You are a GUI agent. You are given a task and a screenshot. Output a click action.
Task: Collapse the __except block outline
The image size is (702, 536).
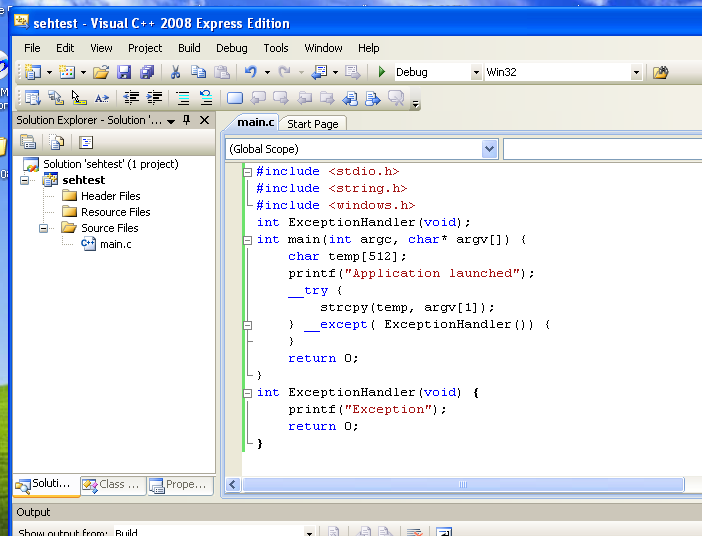(x=247, y=325)
